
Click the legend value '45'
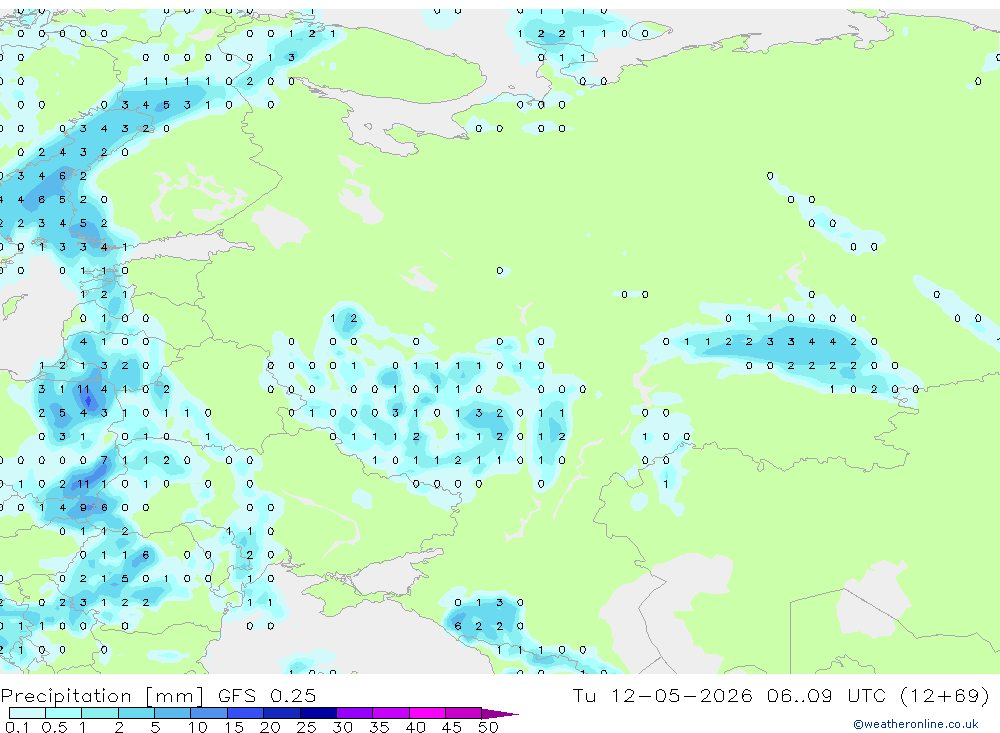pyautogui.click(x=452, y=727)
